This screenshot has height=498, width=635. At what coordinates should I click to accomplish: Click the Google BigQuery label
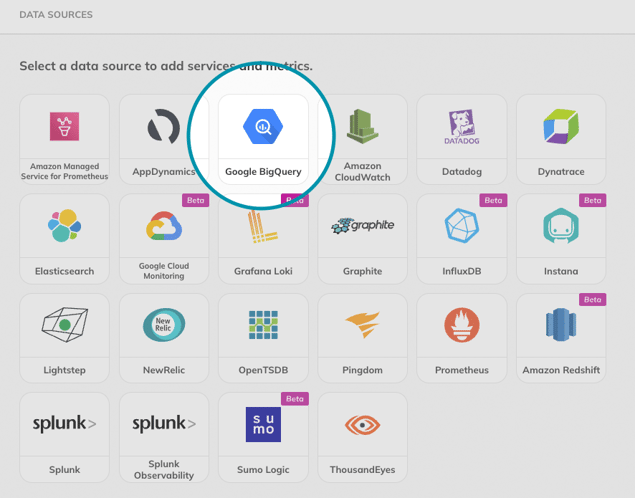(263, 172)
